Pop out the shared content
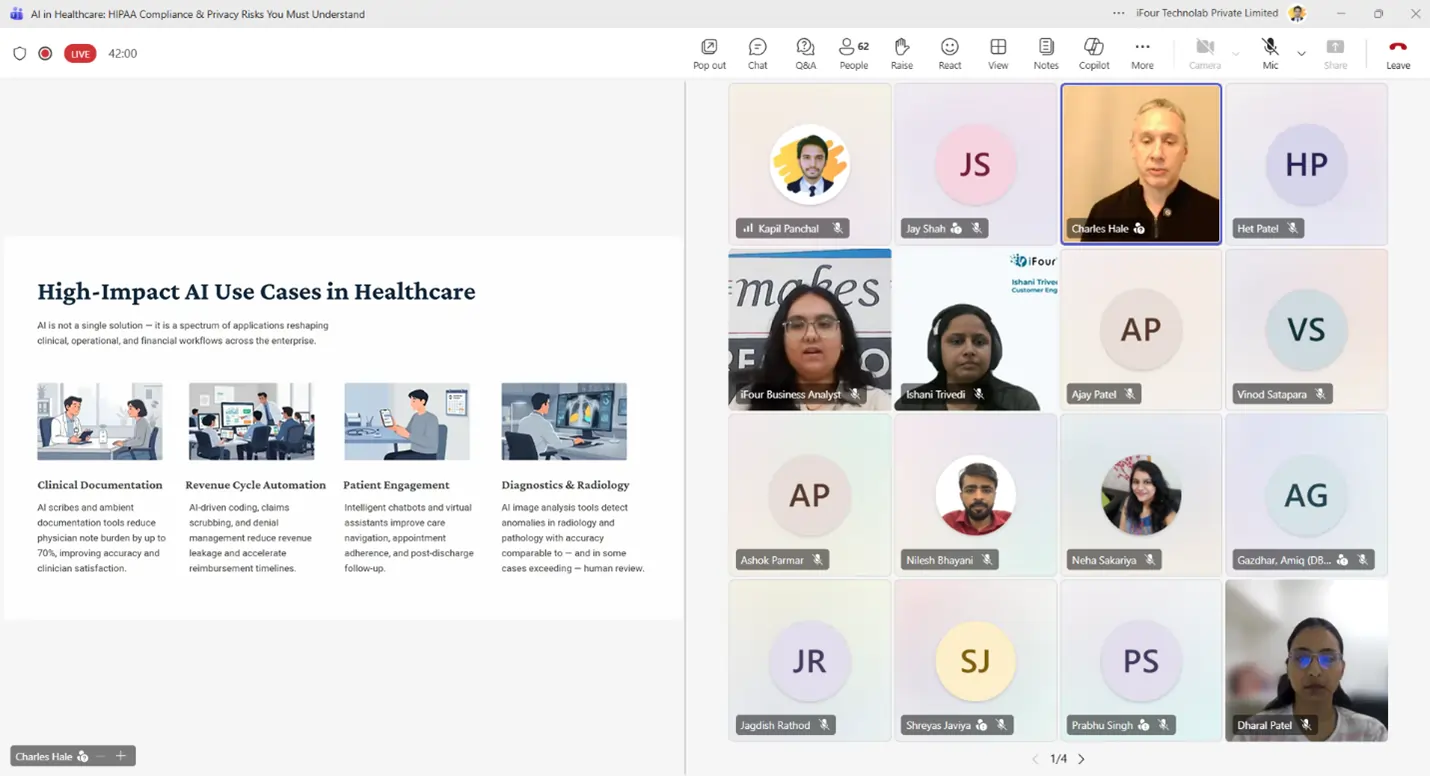This screenshot has height=776, width=1430. point(709,54)
